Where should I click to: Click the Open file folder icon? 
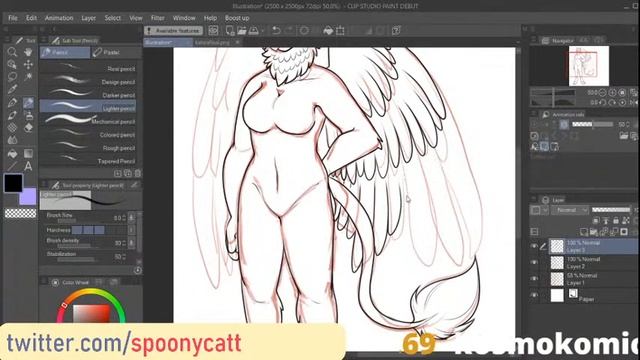(x=242, y=31)
